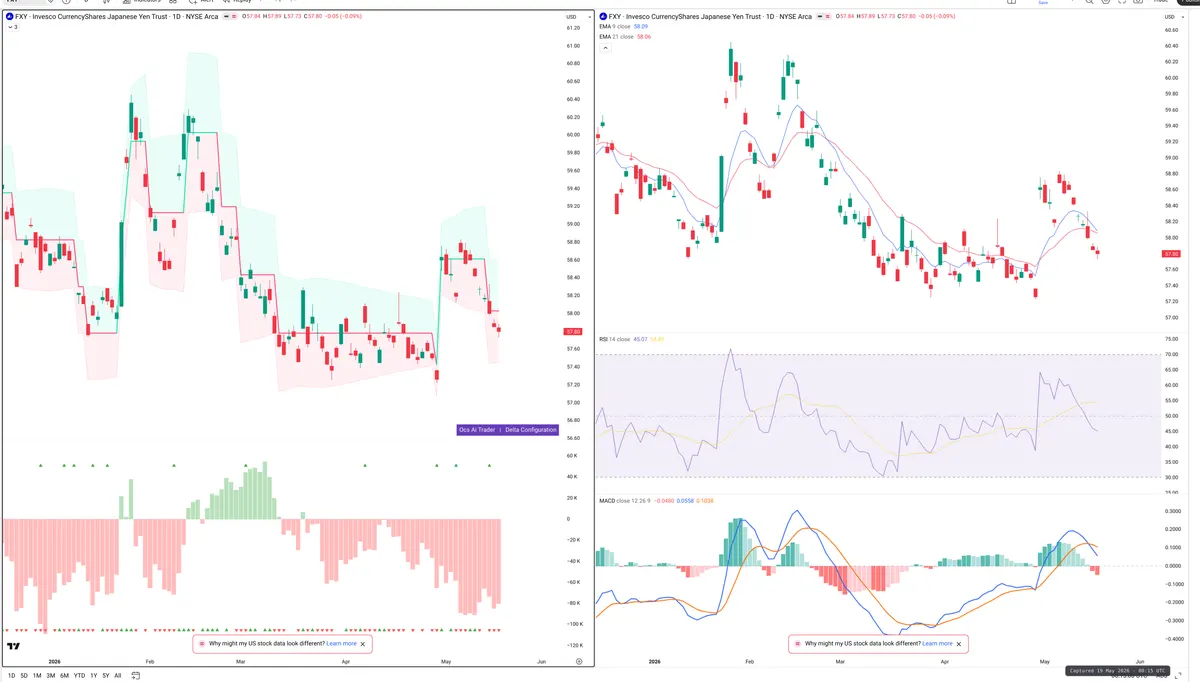Select the RSI 14 close legend
The image size is (1200, 682).
click(614, 340)
